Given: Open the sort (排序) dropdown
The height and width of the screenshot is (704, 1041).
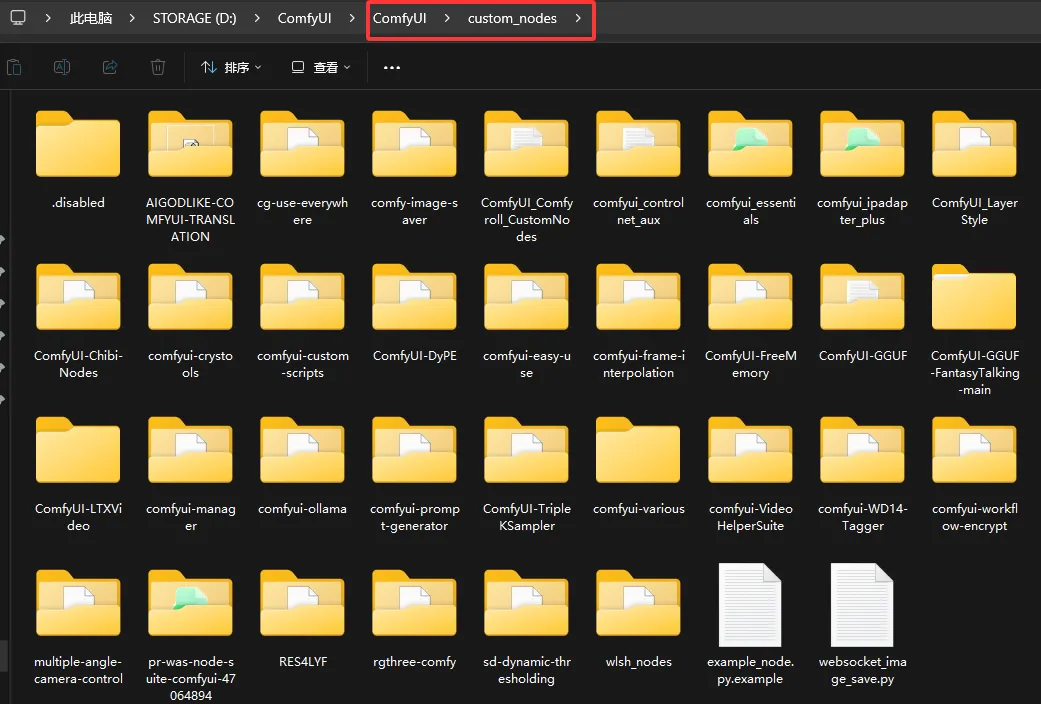Looking at the screenshot, I should click(x=231, y=67).
